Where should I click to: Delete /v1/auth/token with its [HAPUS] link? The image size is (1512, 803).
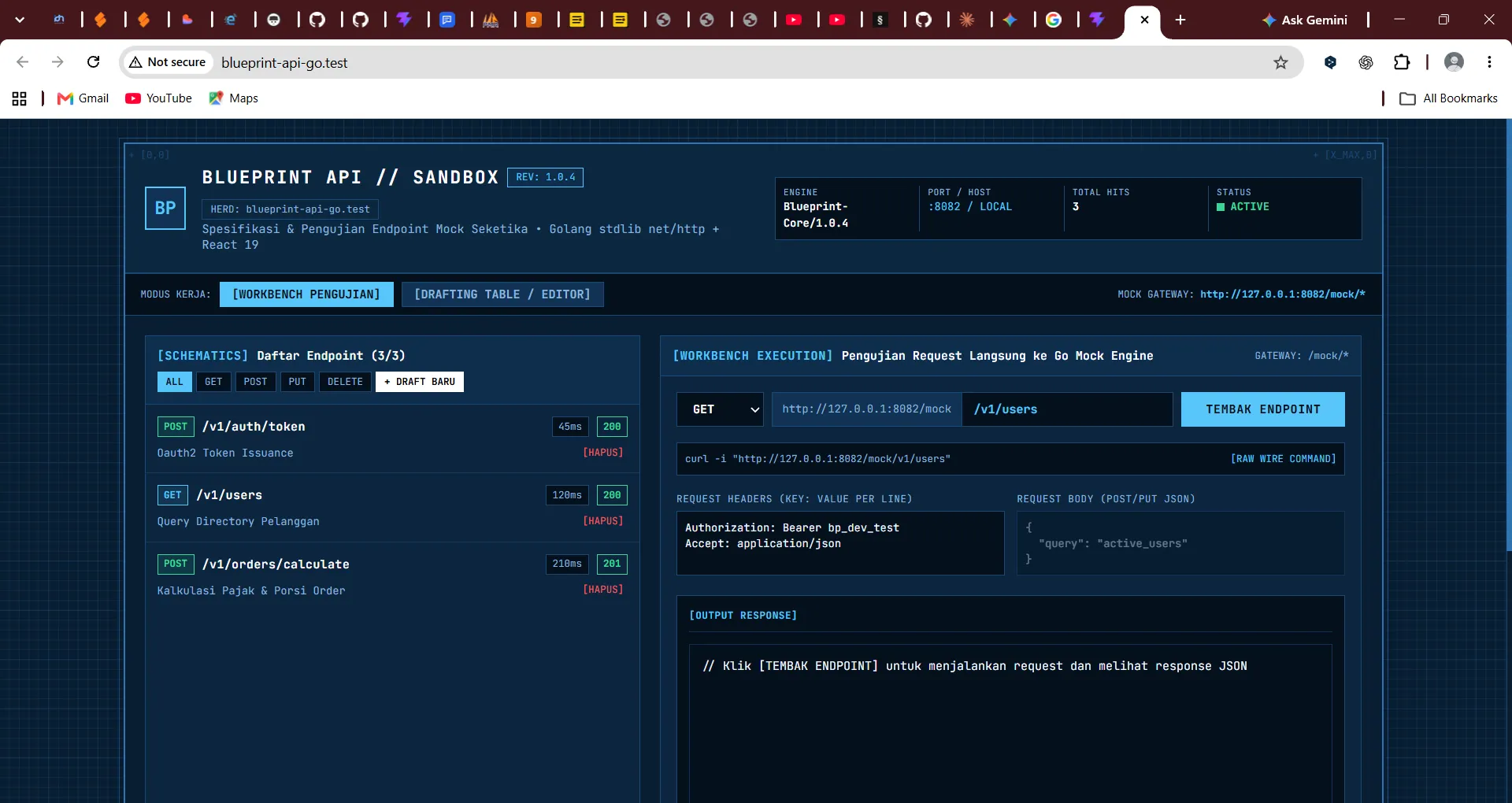click(602, 453)
